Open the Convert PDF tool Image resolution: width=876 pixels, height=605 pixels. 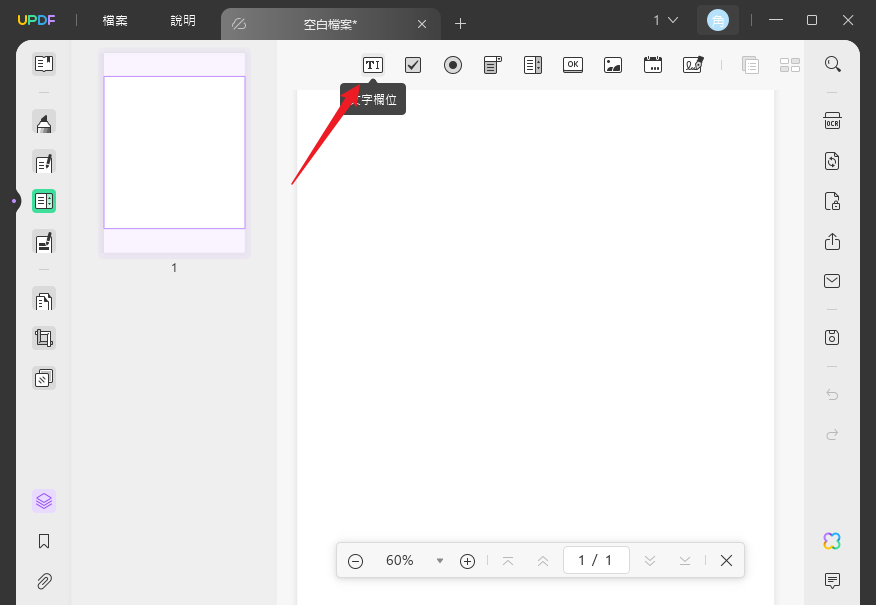click(832, 161)
